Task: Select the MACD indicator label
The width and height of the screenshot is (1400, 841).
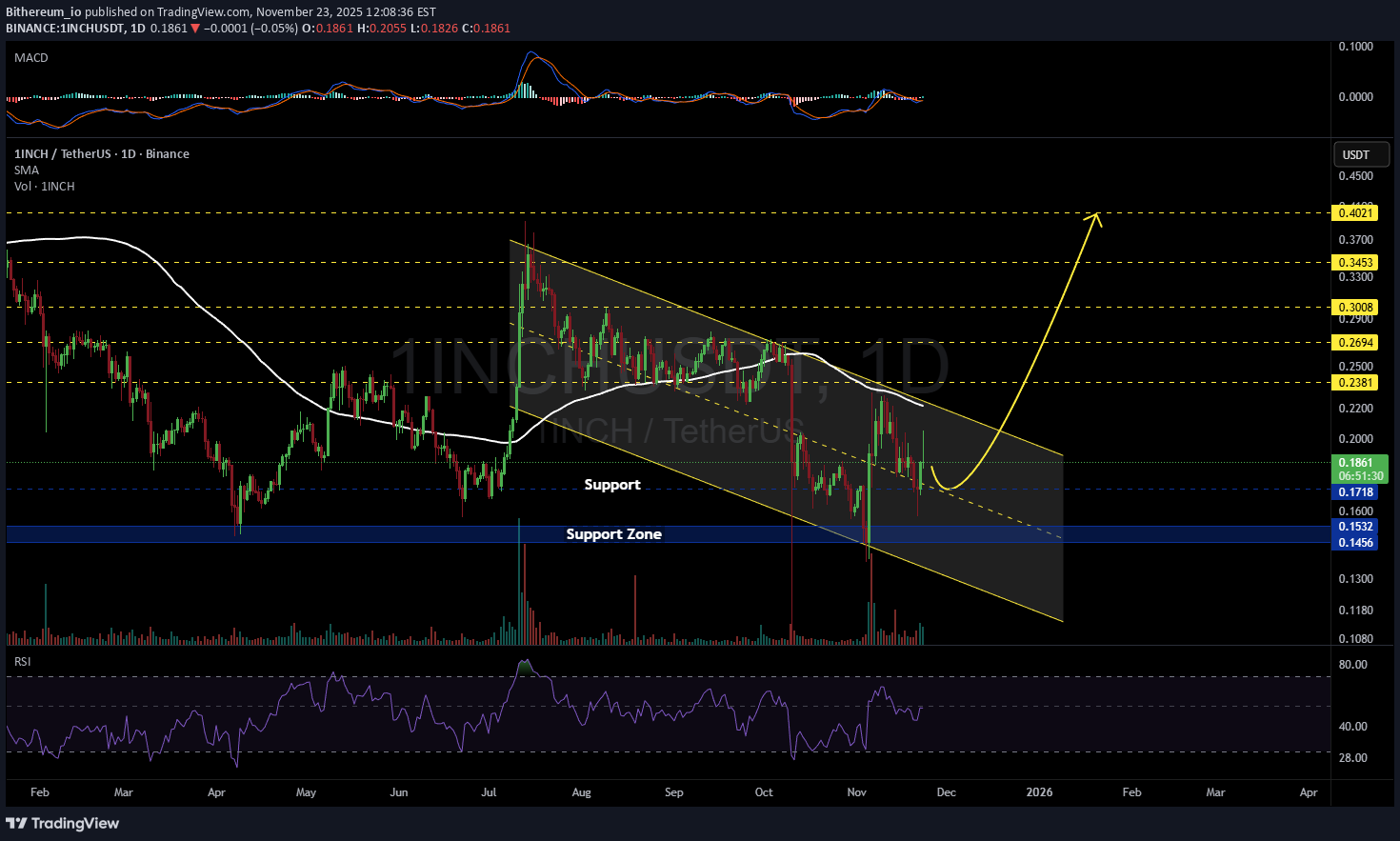Action: click(x=31, y=58)
